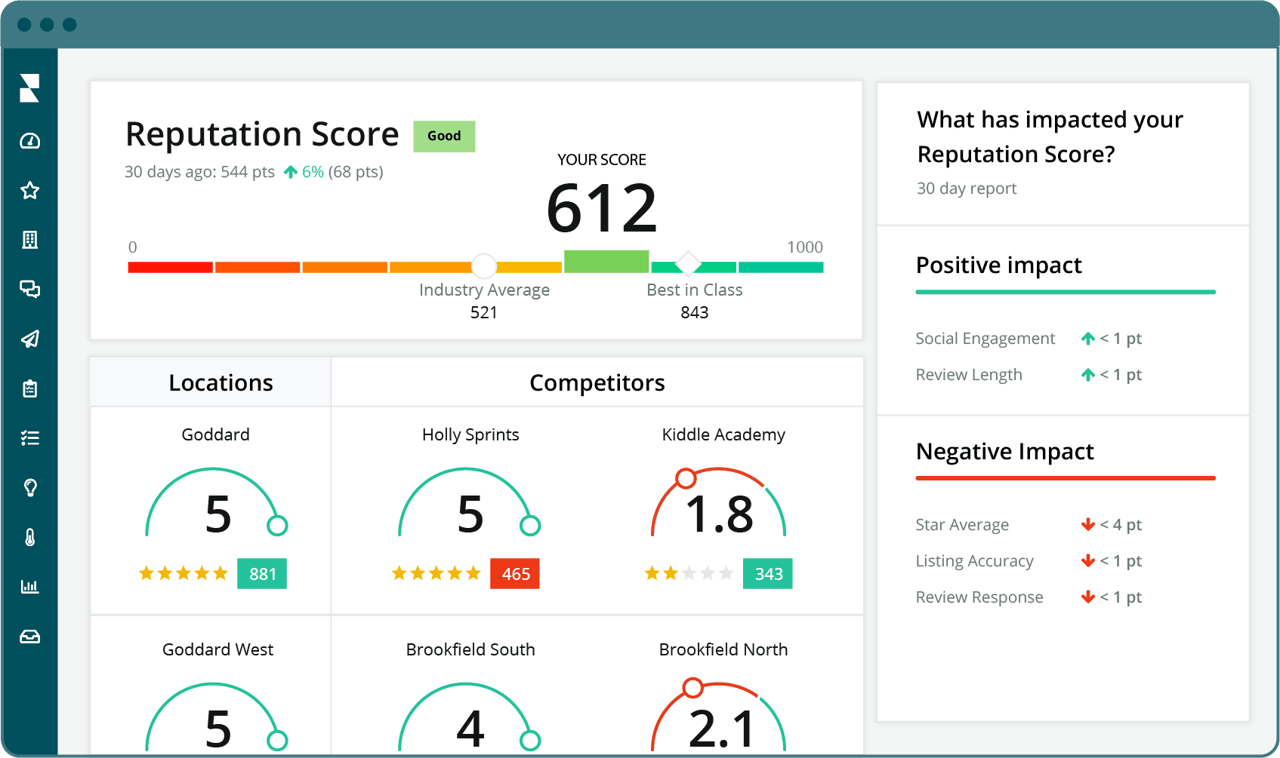The width and height of the screenshot is (1280, 758).
Task: Click the green Good status badge
Action: coord(444,136)
